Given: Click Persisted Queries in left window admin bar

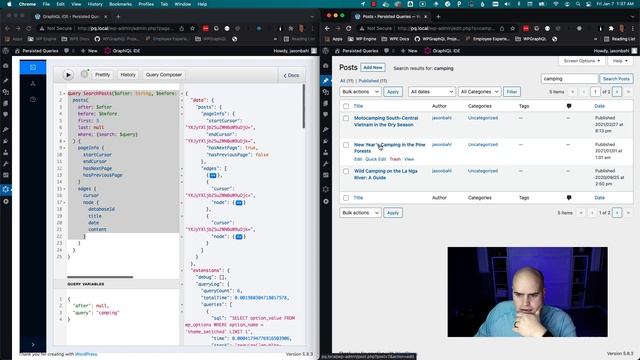Looking at the screenshot, I should tap(36, 51).
